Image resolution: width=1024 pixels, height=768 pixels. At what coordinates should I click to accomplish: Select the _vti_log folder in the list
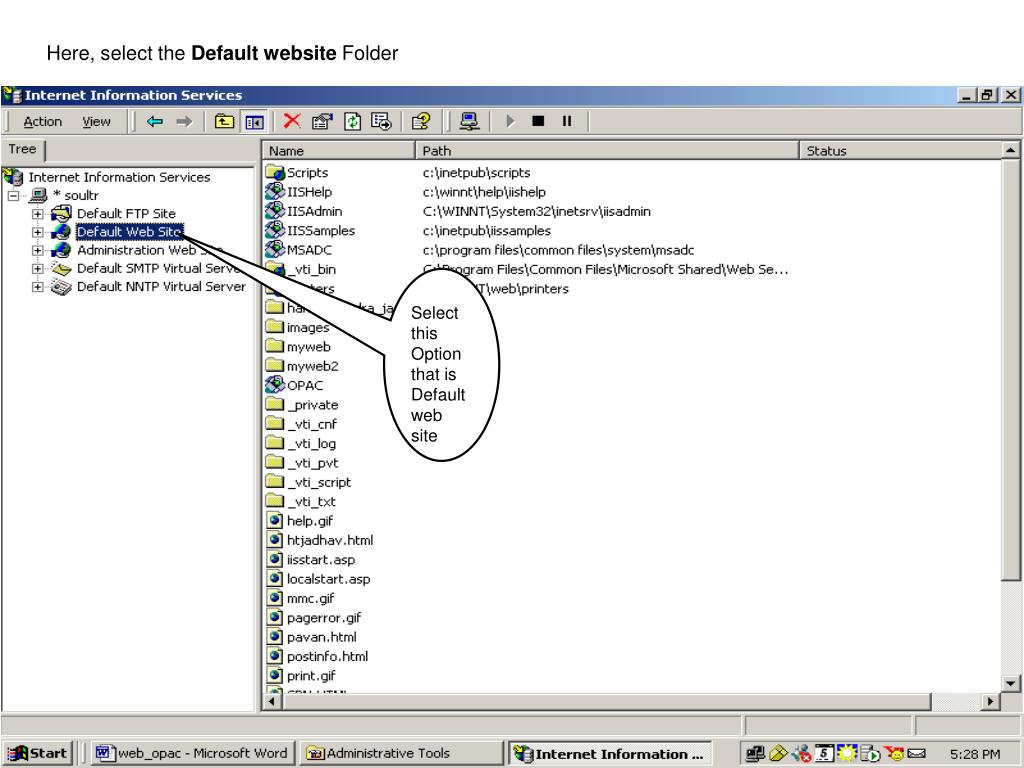[312, 443]
